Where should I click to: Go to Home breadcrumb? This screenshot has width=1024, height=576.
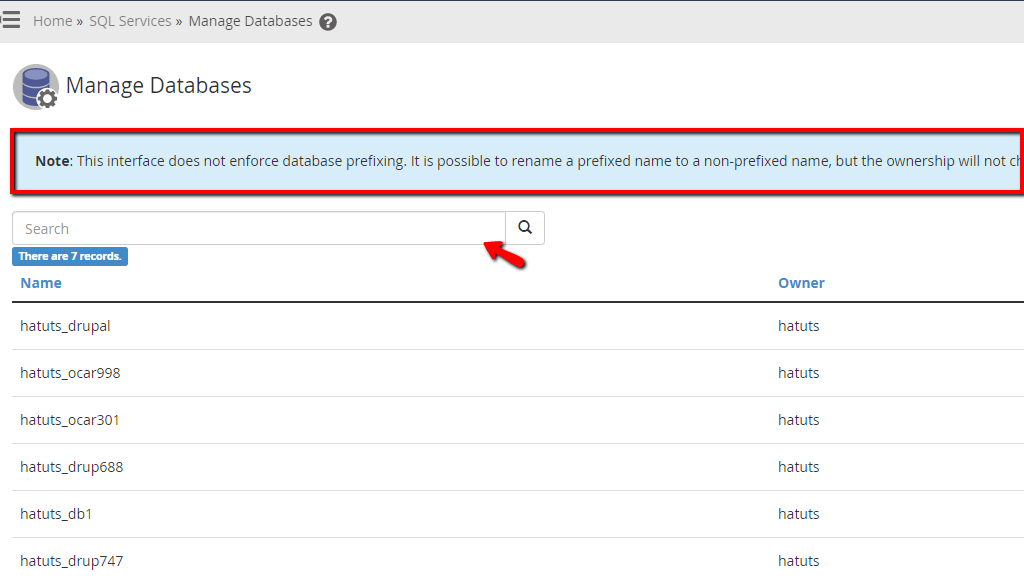[52, 21]
